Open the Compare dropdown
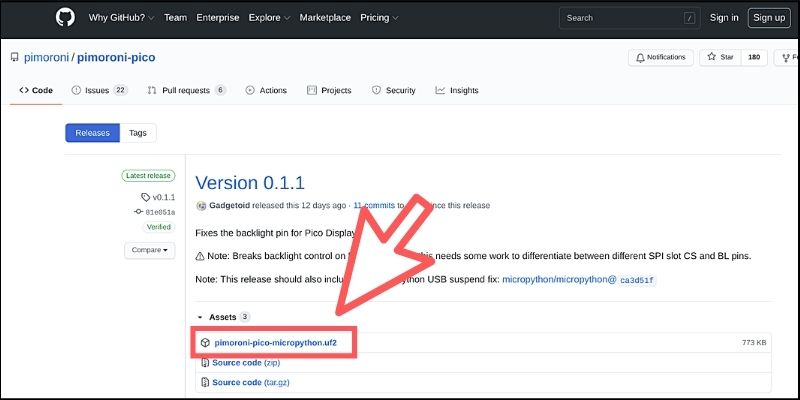800x400 pixels. (x=149, y=250)
